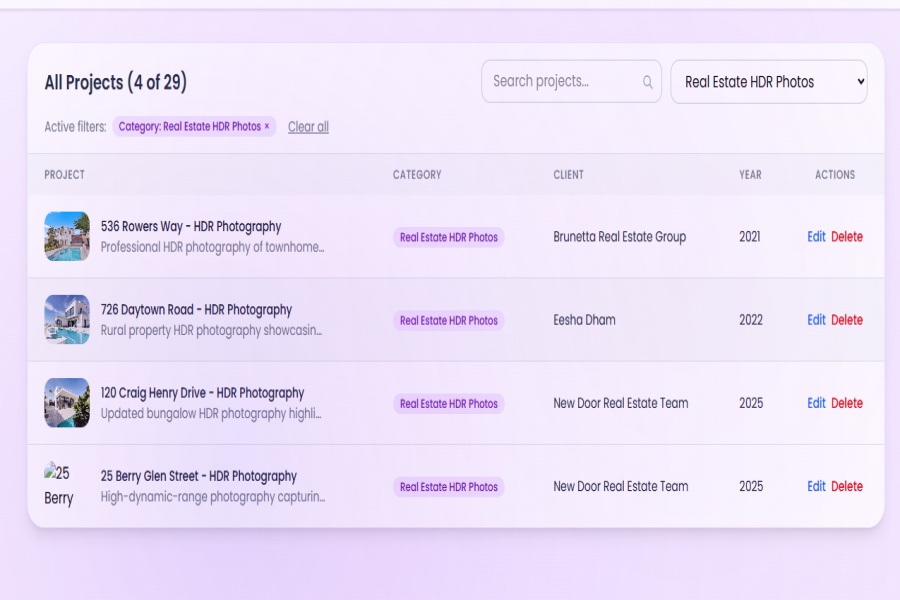Delete the 120 Craig Henry Drive project

846,403
